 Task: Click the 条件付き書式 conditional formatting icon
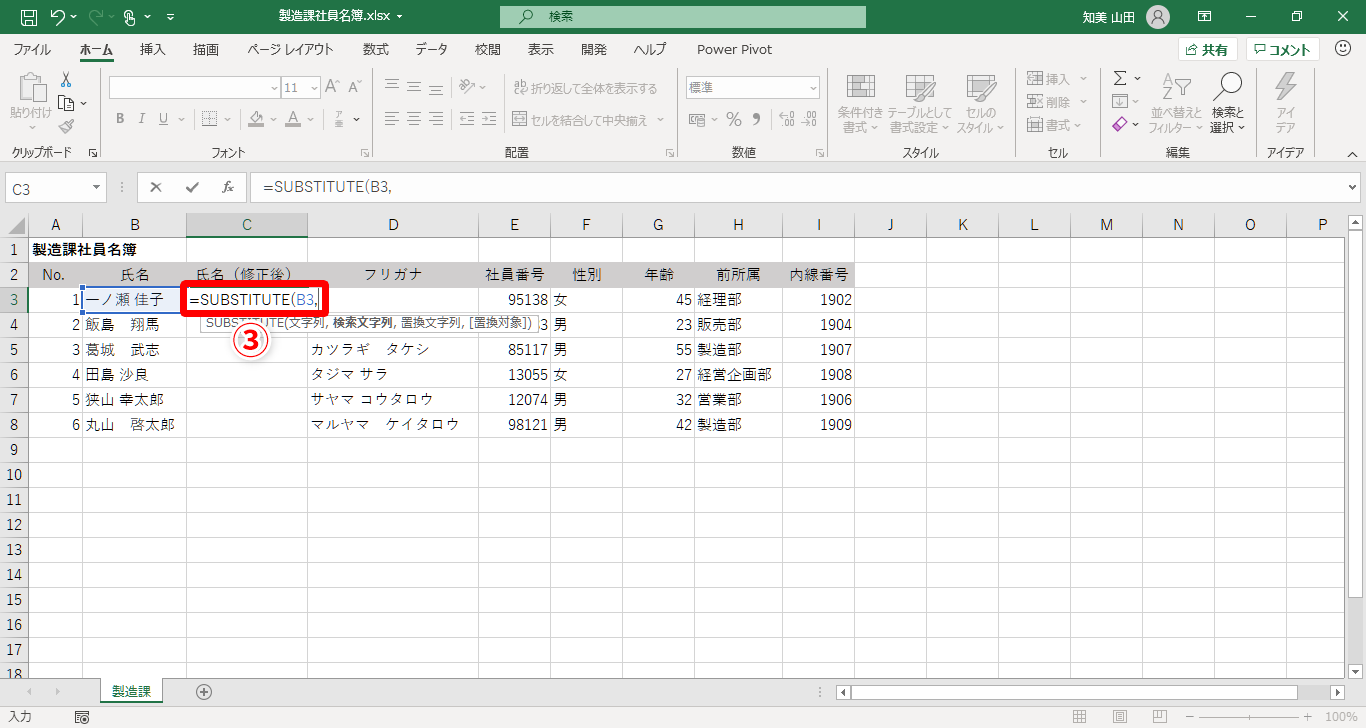(x=860, y=103)
